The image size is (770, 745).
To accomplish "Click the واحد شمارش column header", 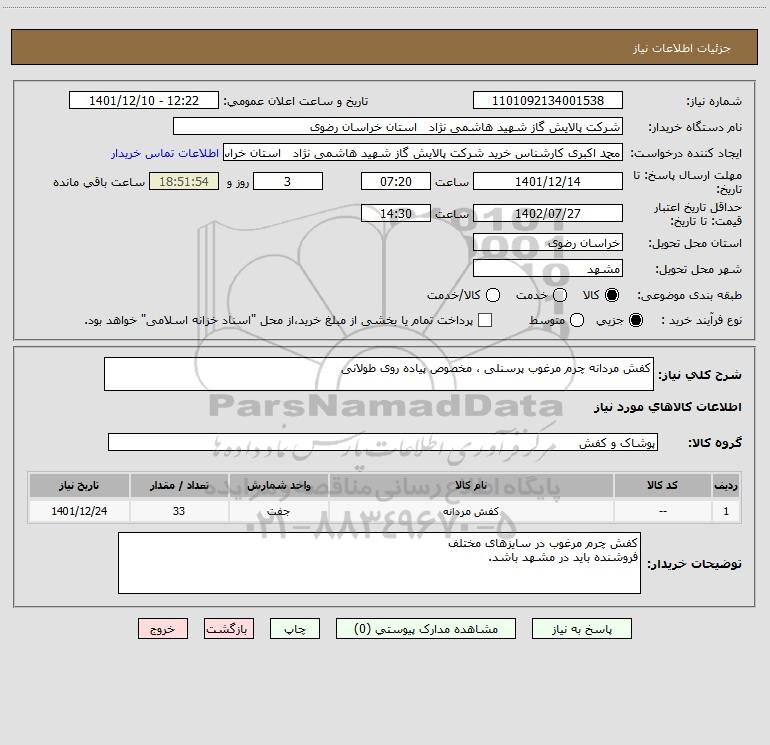I will tap(278, 485).
